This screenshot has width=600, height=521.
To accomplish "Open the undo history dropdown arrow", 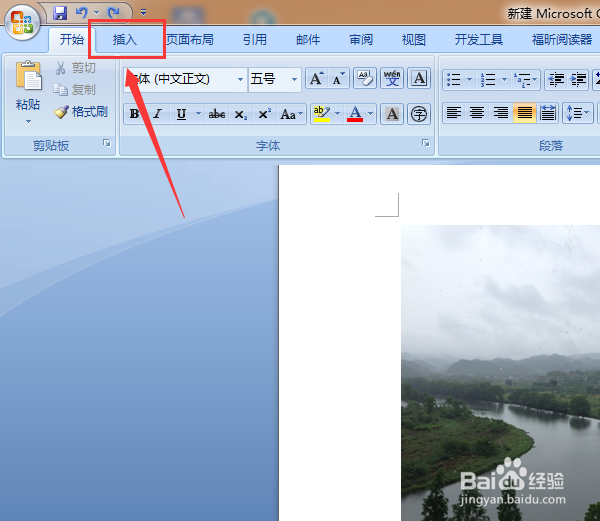I will tap(96, 13).
